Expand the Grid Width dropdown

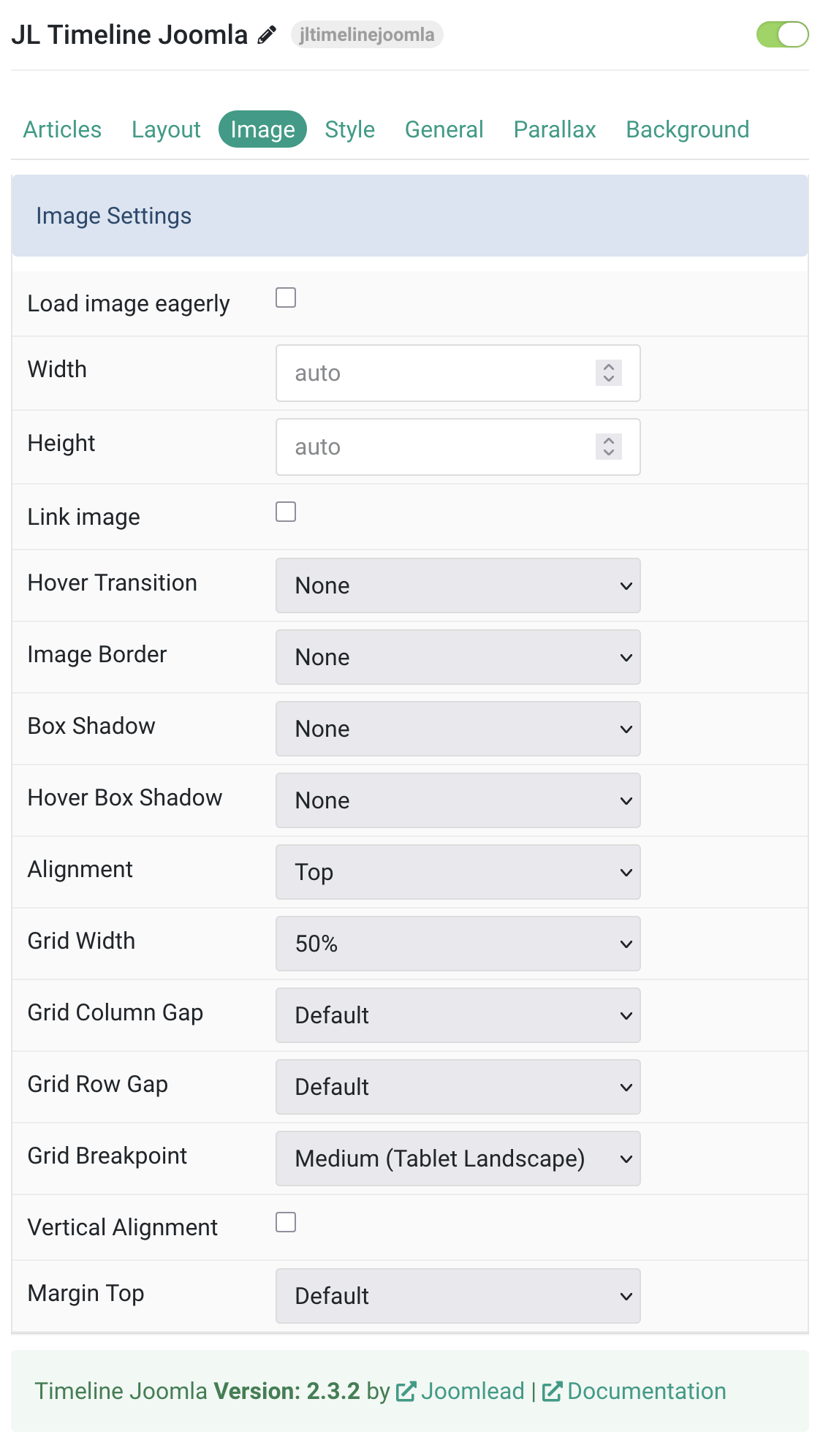point(458,944)
